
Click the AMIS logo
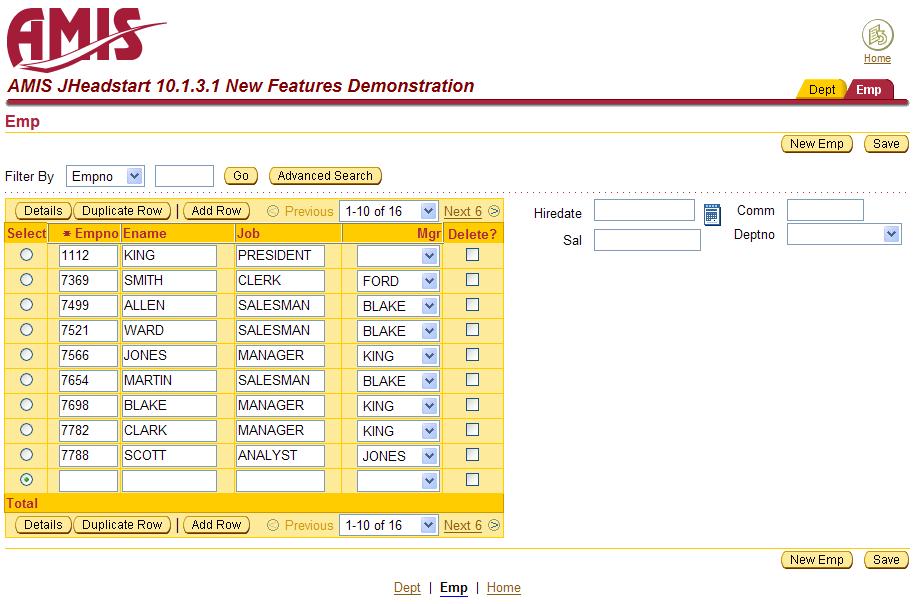pyautogui.click(x=85, y=38)
